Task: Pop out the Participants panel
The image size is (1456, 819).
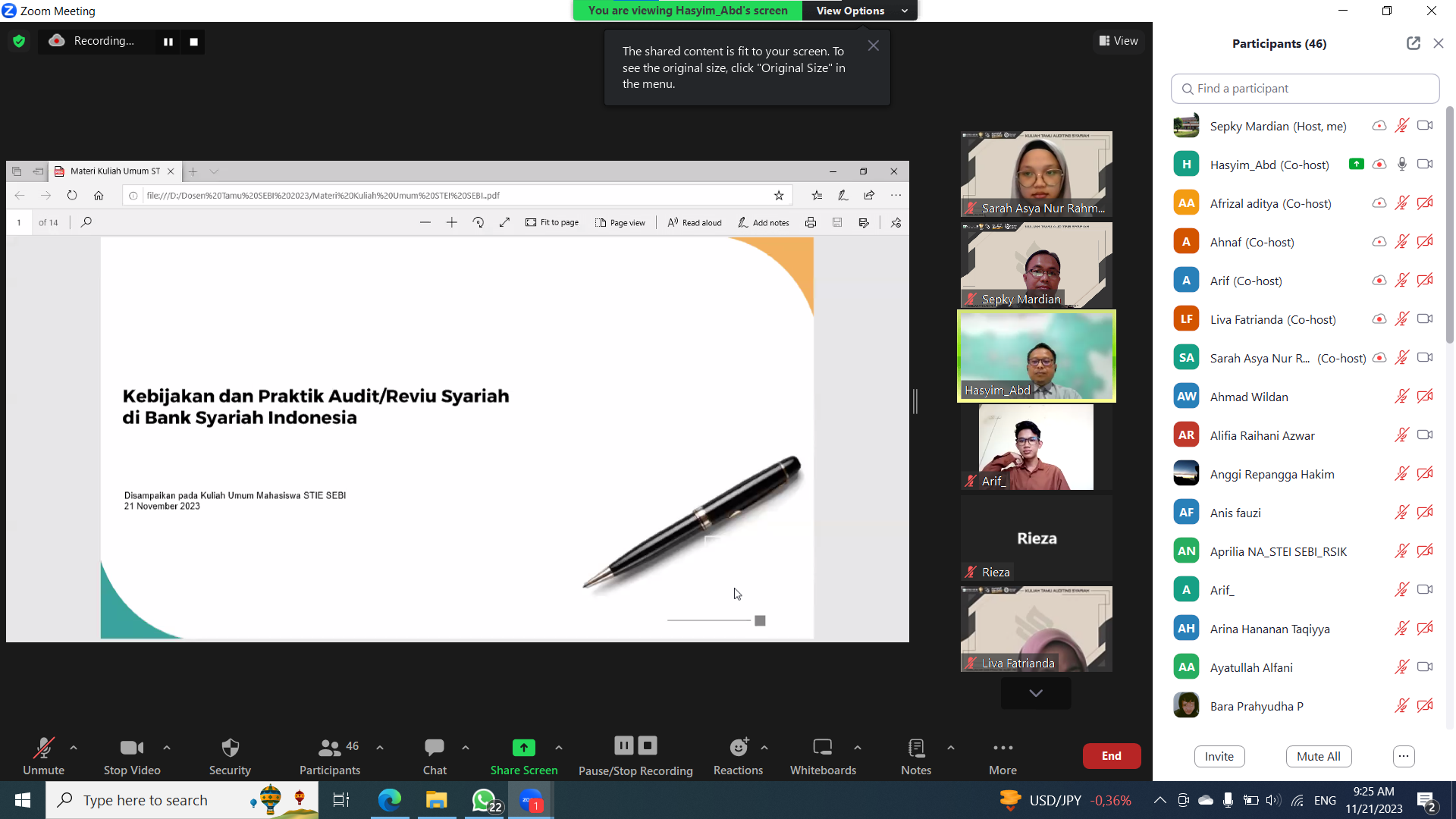Action: click(1413, 43)
